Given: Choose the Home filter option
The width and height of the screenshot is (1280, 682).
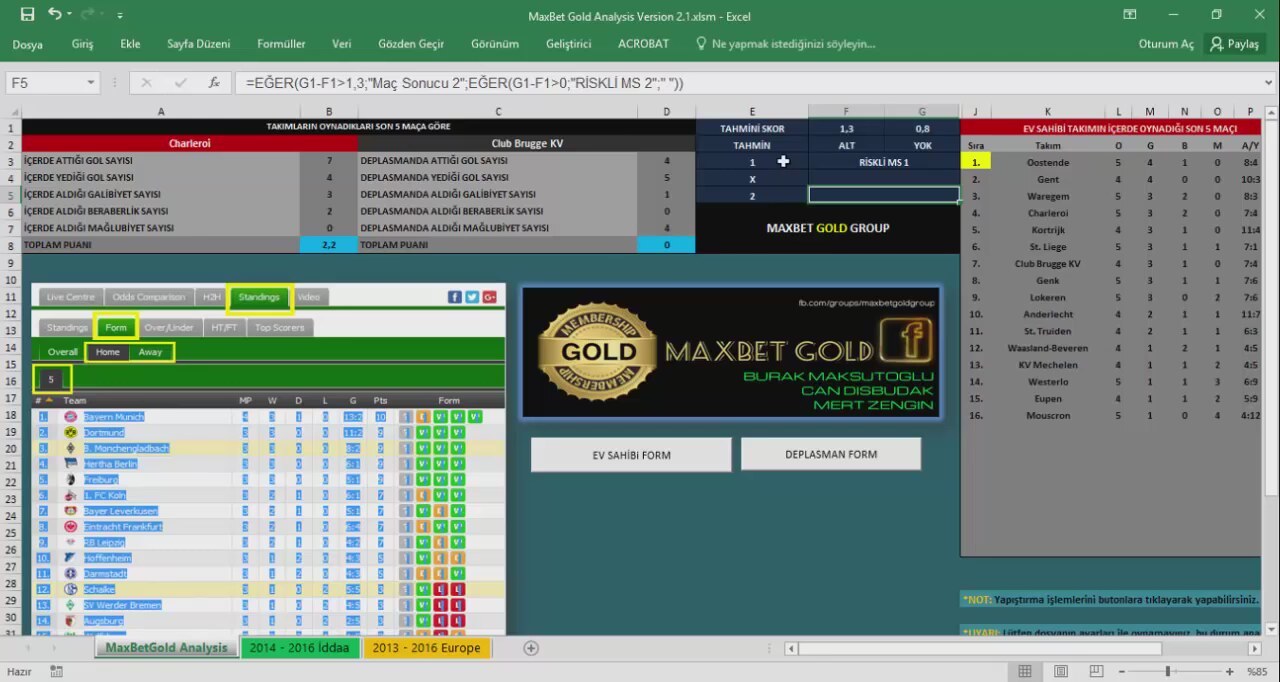Looking at the screenshot, I should [108, 352].
